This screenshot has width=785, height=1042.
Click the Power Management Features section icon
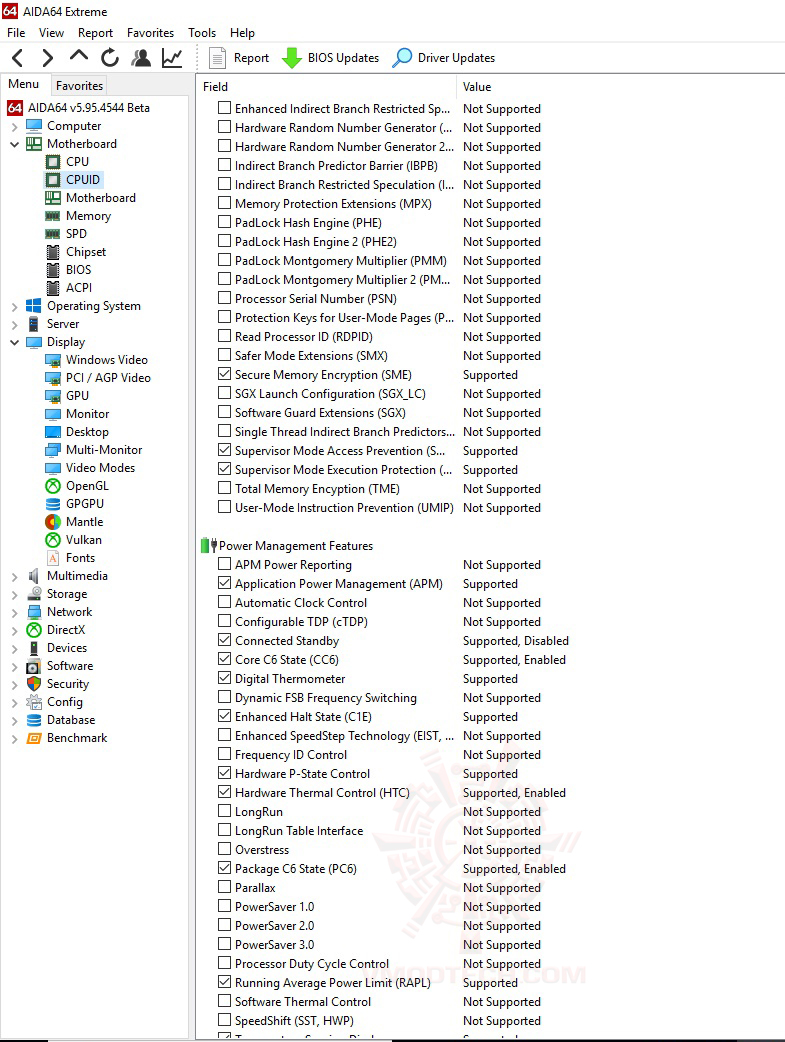(209, 546)
